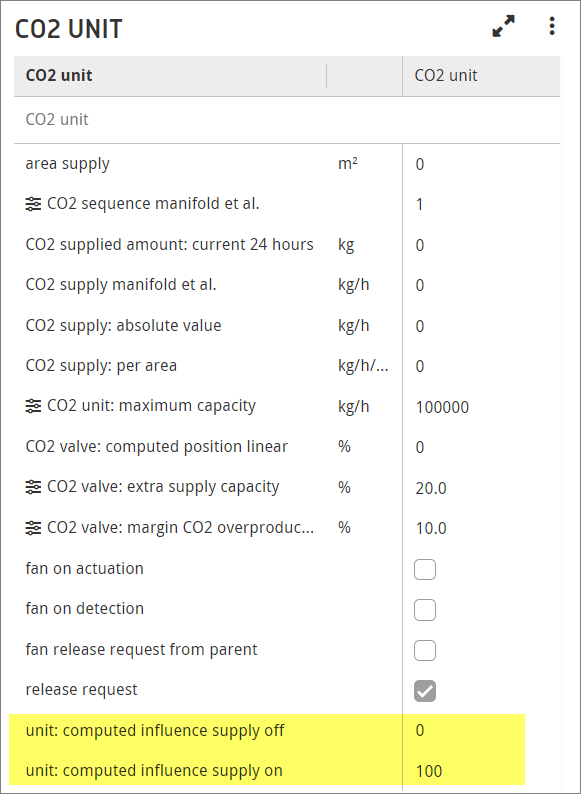581x794 pixels.
Task: Edit the extra supply capacity value 20.0
Action: tap(431, 488)
